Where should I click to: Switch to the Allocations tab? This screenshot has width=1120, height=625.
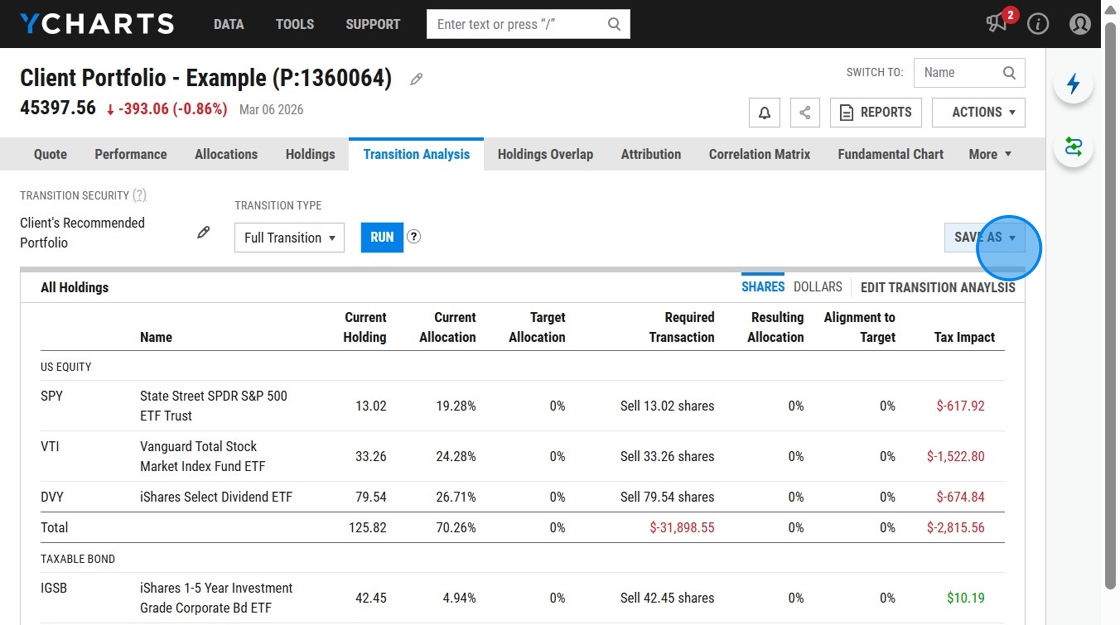[226, 154]
